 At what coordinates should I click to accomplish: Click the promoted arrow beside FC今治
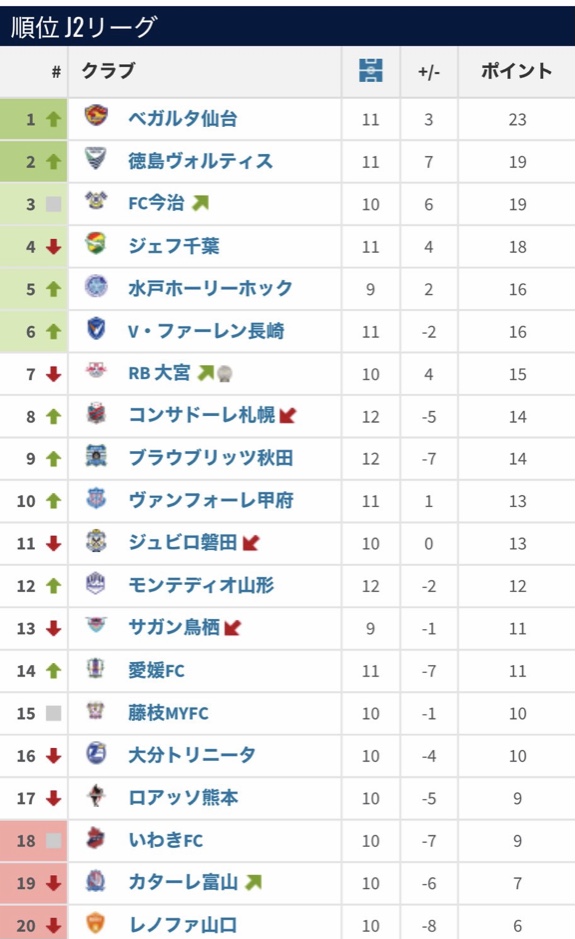tap(201, 203)
